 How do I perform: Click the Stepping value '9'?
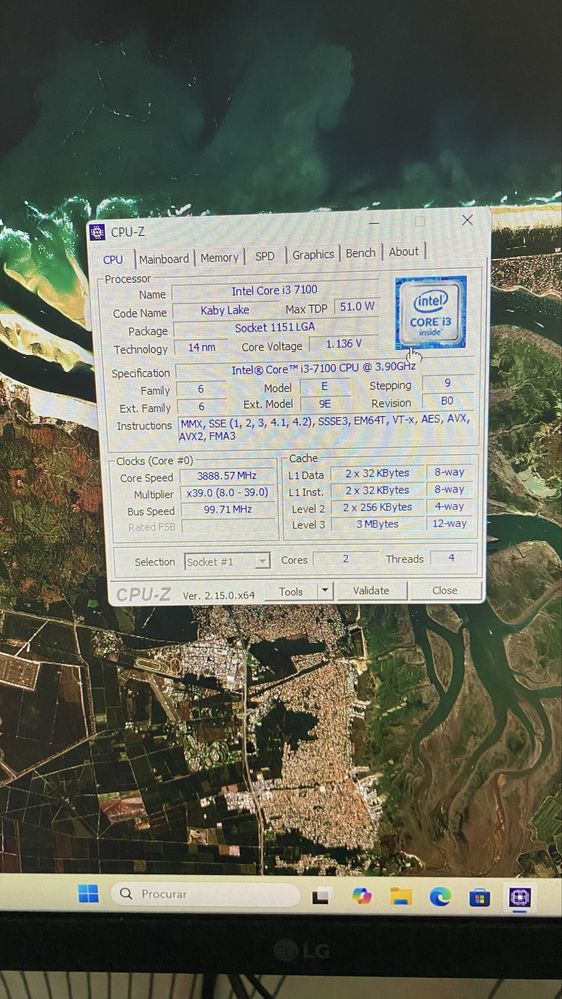point(448,384)
